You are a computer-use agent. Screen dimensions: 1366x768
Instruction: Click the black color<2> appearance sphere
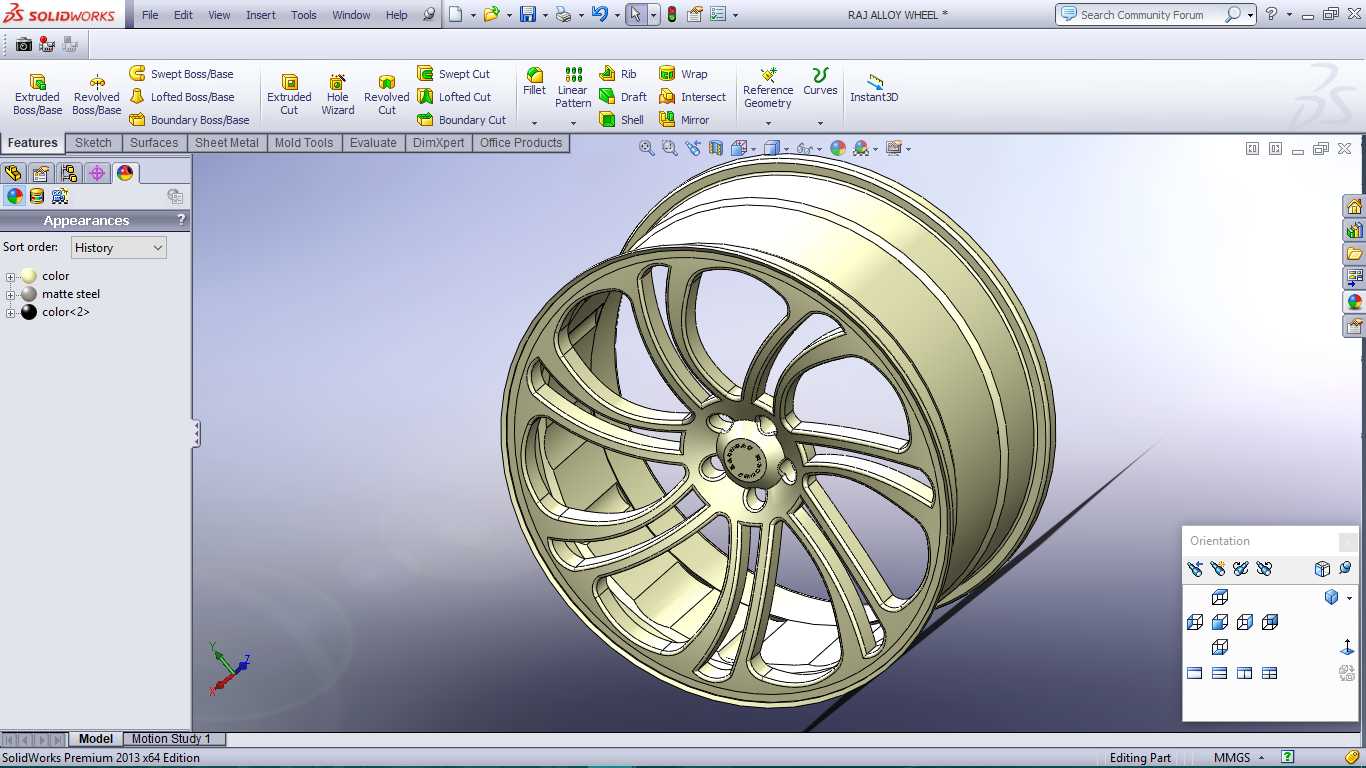[x=29, y=312]
